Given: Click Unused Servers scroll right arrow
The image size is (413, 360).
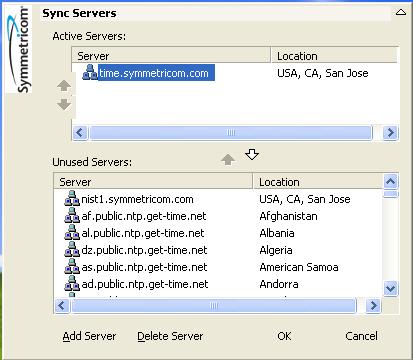Looking at the screenshot, I should pos(373,305).
